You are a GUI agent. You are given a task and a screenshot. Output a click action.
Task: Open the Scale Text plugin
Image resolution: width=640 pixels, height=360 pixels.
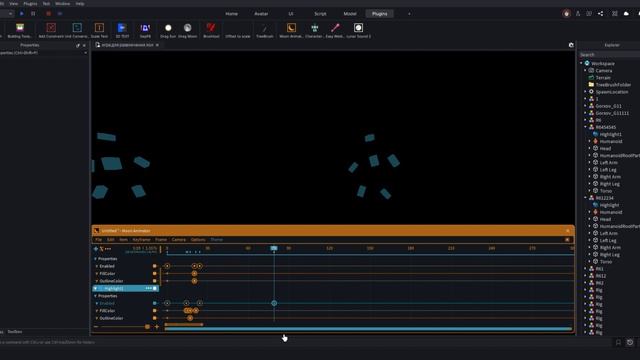99,30
